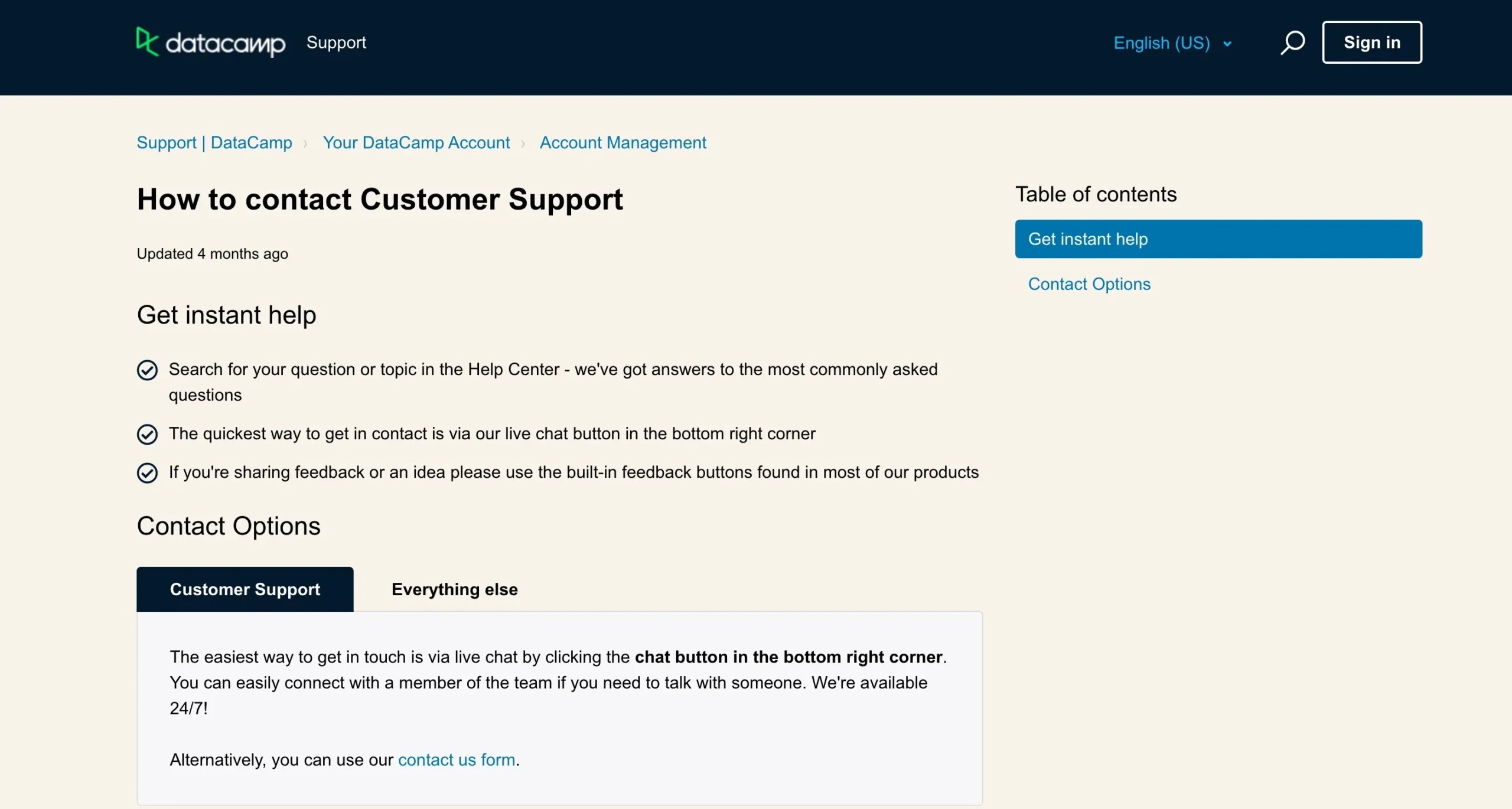Image resolution: width=1512 pixels, height=809 pixels.
Task: Open the contact us form link
Action: click(x=457, y=759)
